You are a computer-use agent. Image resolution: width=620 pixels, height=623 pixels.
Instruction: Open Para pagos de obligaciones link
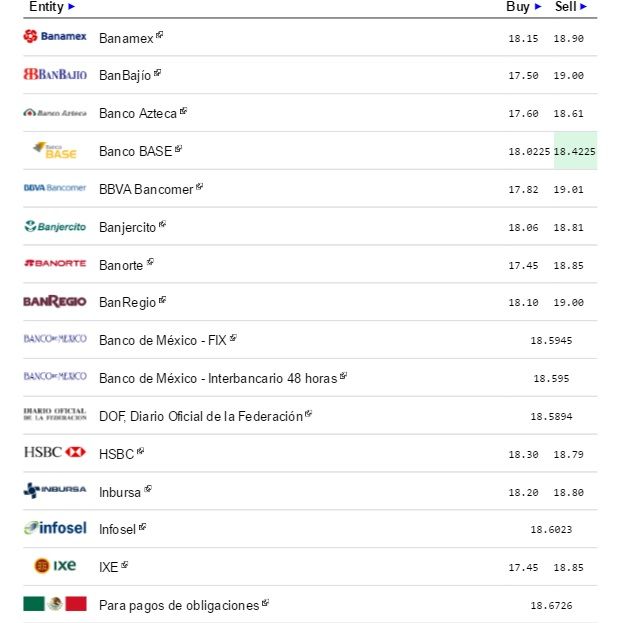[x=179, y=605]
